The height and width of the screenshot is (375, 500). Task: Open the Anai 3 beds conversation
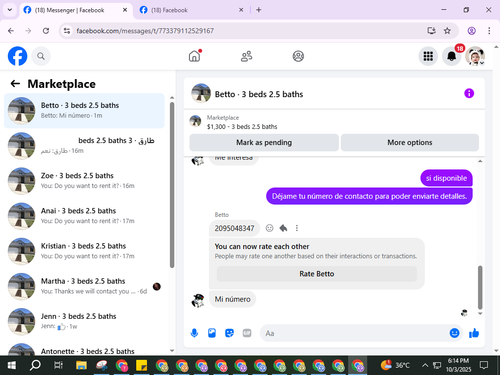click(x=84, y=216)
